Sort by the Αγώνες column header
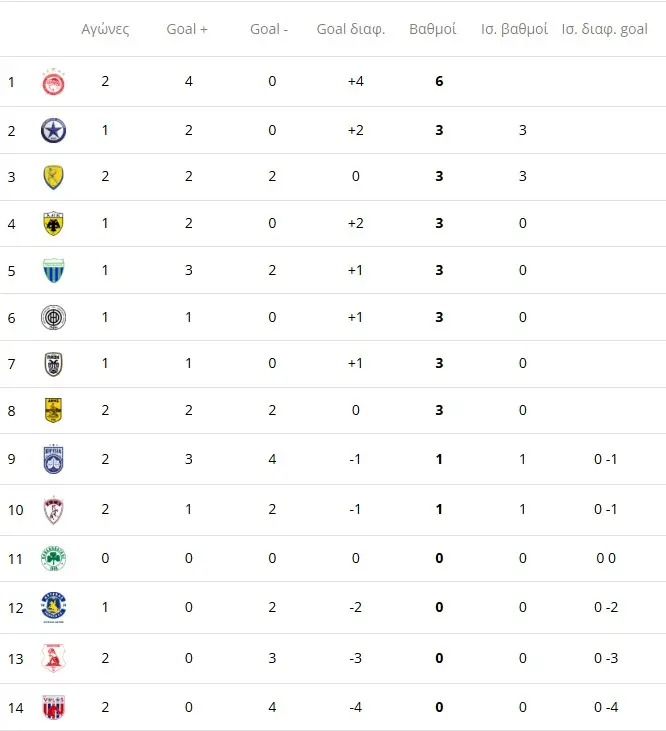666x731 pixels. tap(105, 29)
